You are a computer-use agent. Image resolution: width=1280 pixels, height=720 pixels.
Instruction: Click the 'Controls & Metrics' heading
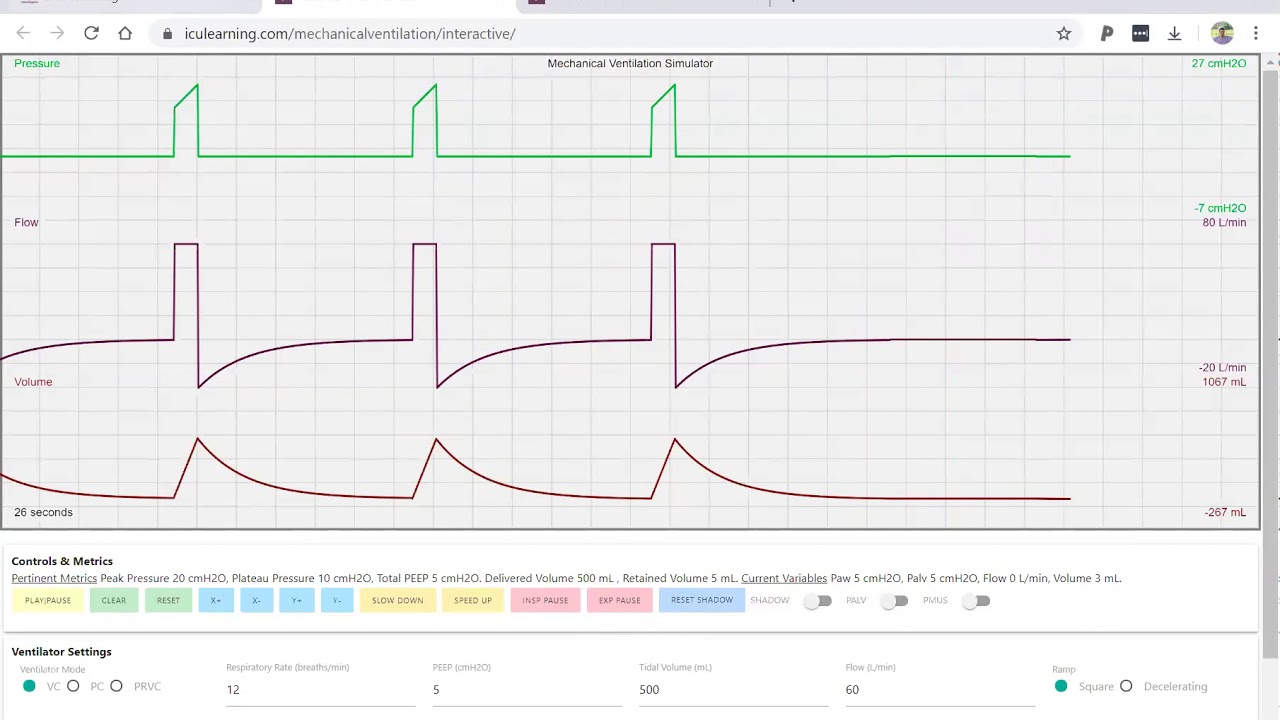[x=62, y=561]
